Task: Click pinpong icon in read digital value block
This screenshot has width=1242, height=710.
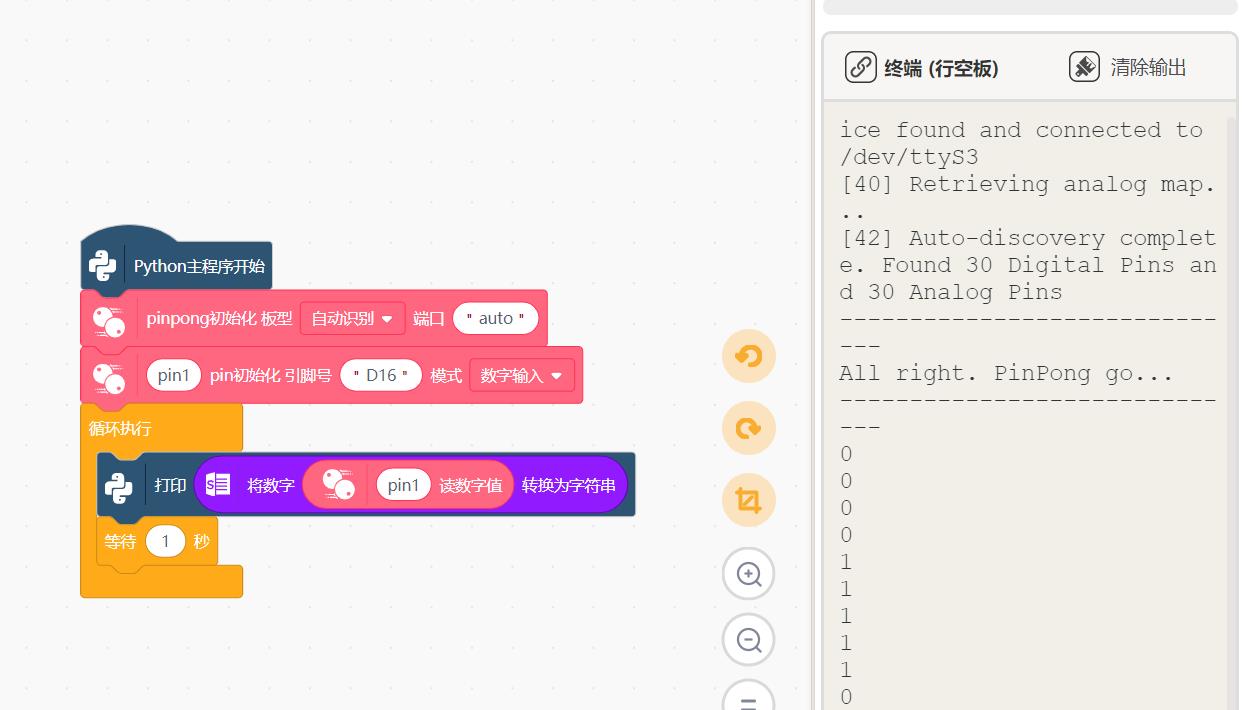Action: tap(338, 485)
